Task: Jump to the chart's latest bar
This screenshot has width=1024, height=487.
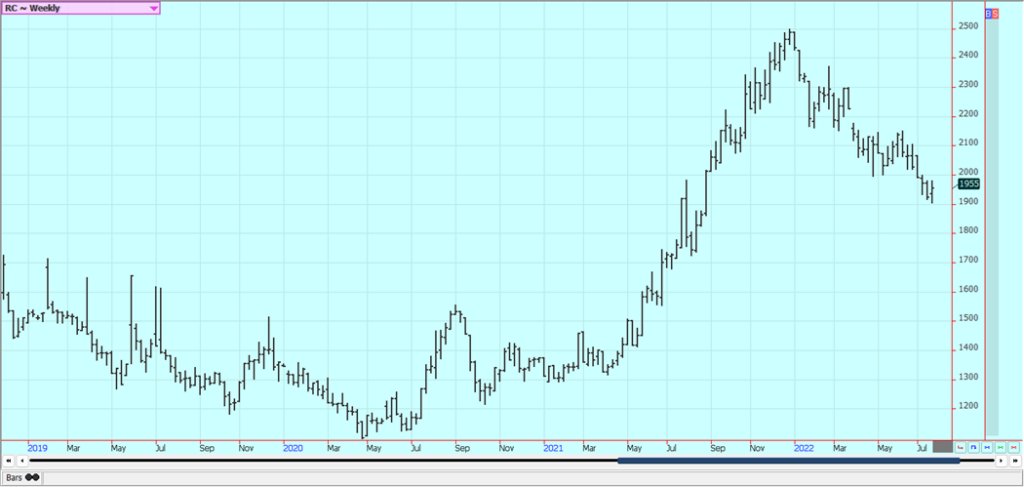Action: (1015, 461)
